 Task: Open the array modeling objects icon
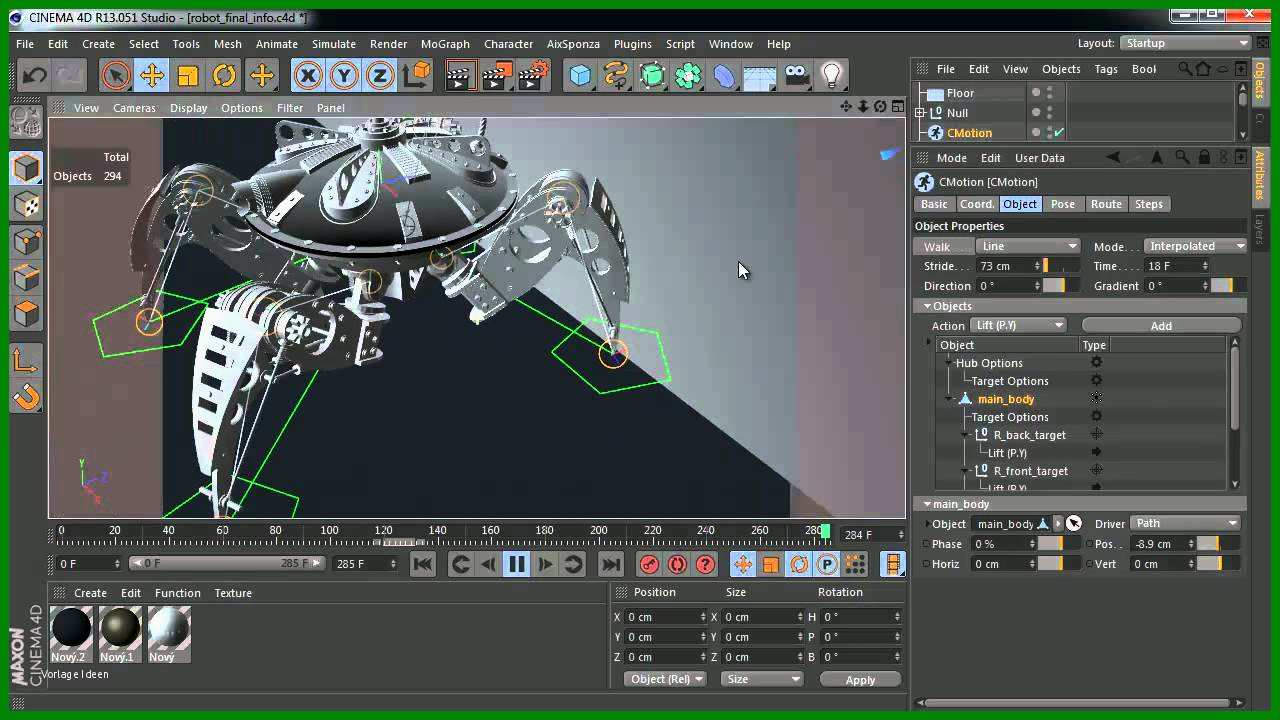point(688,75)
